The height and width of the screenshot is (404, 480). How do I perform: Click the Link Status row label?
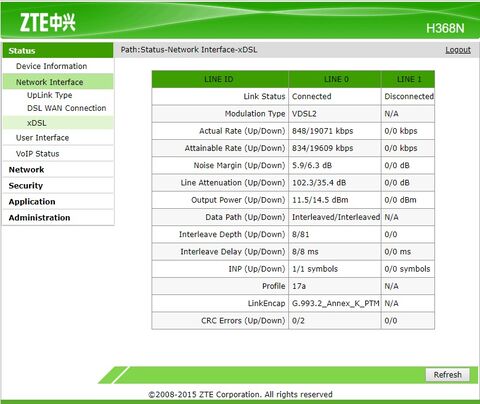(264, 96)
